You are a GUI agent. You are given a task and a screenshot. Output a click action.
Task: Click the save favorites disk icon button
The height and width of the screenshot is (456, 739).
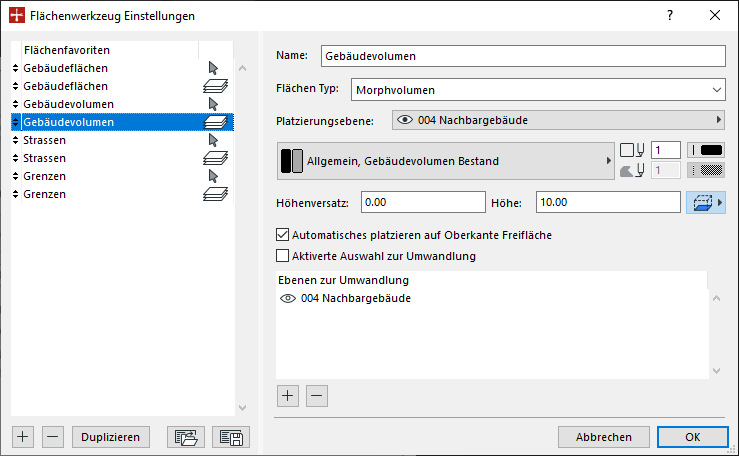pyautogui.click(x=231, y=437)
